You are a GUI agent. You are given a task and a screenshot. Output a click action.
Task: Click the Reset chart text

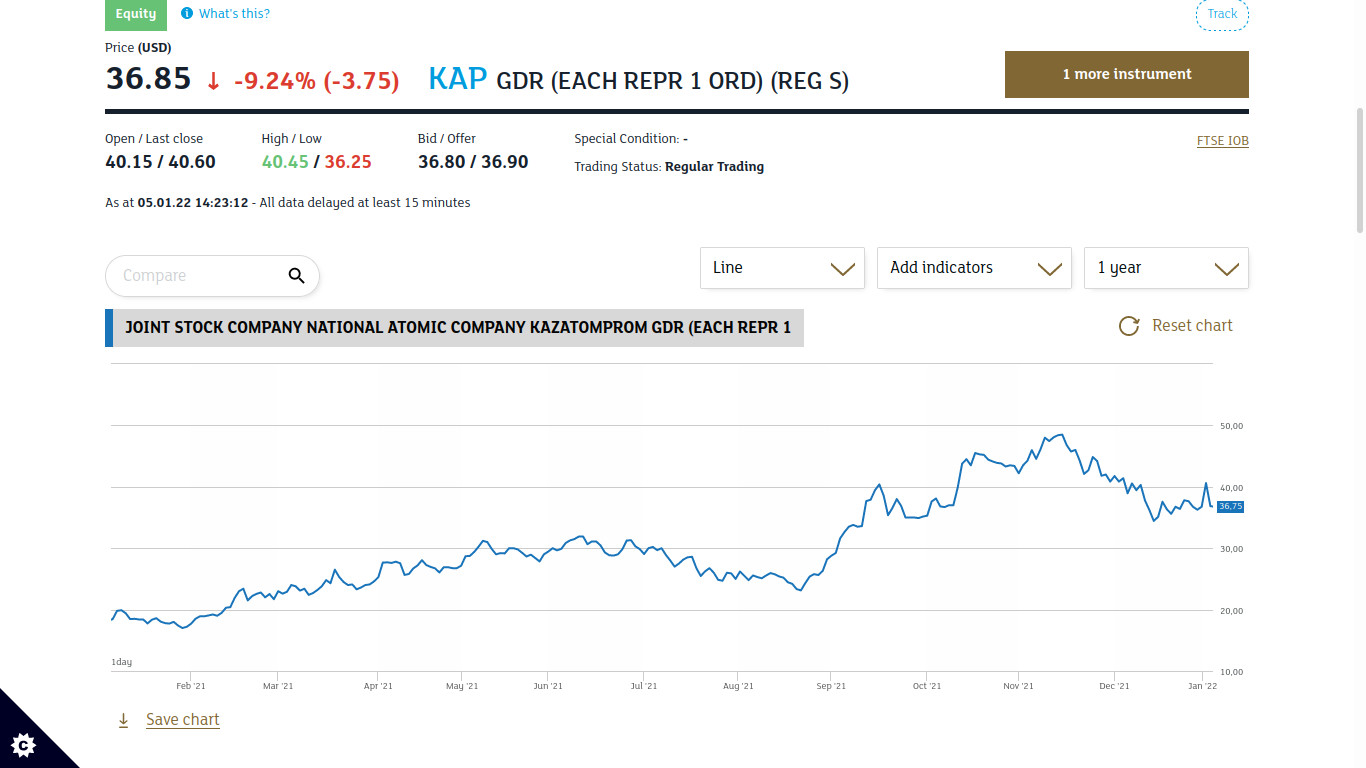(1192, 326)
